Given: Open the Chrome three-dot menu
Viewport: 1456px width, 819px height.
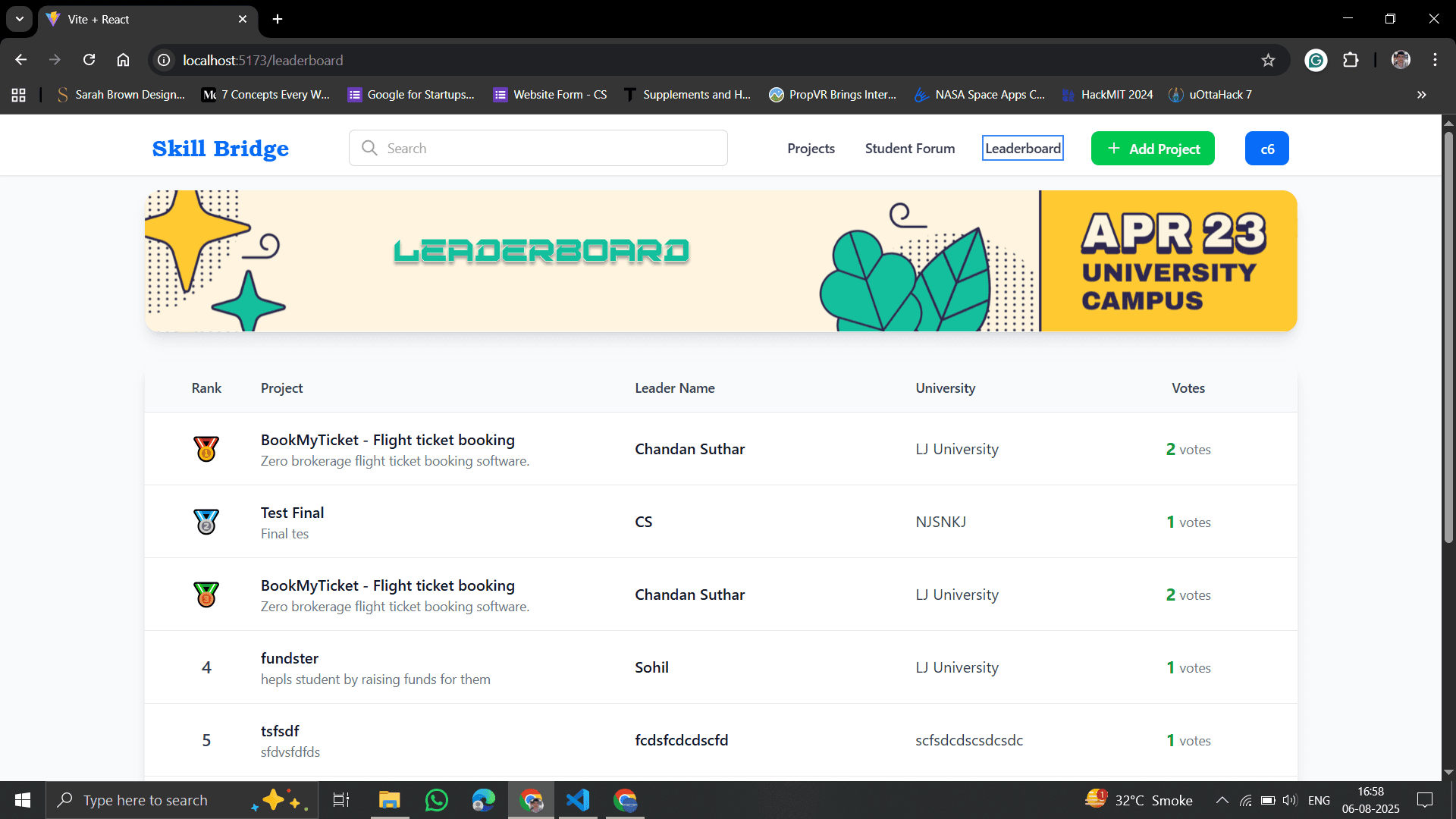Looking at the screenshot, I should [1435, 60].
